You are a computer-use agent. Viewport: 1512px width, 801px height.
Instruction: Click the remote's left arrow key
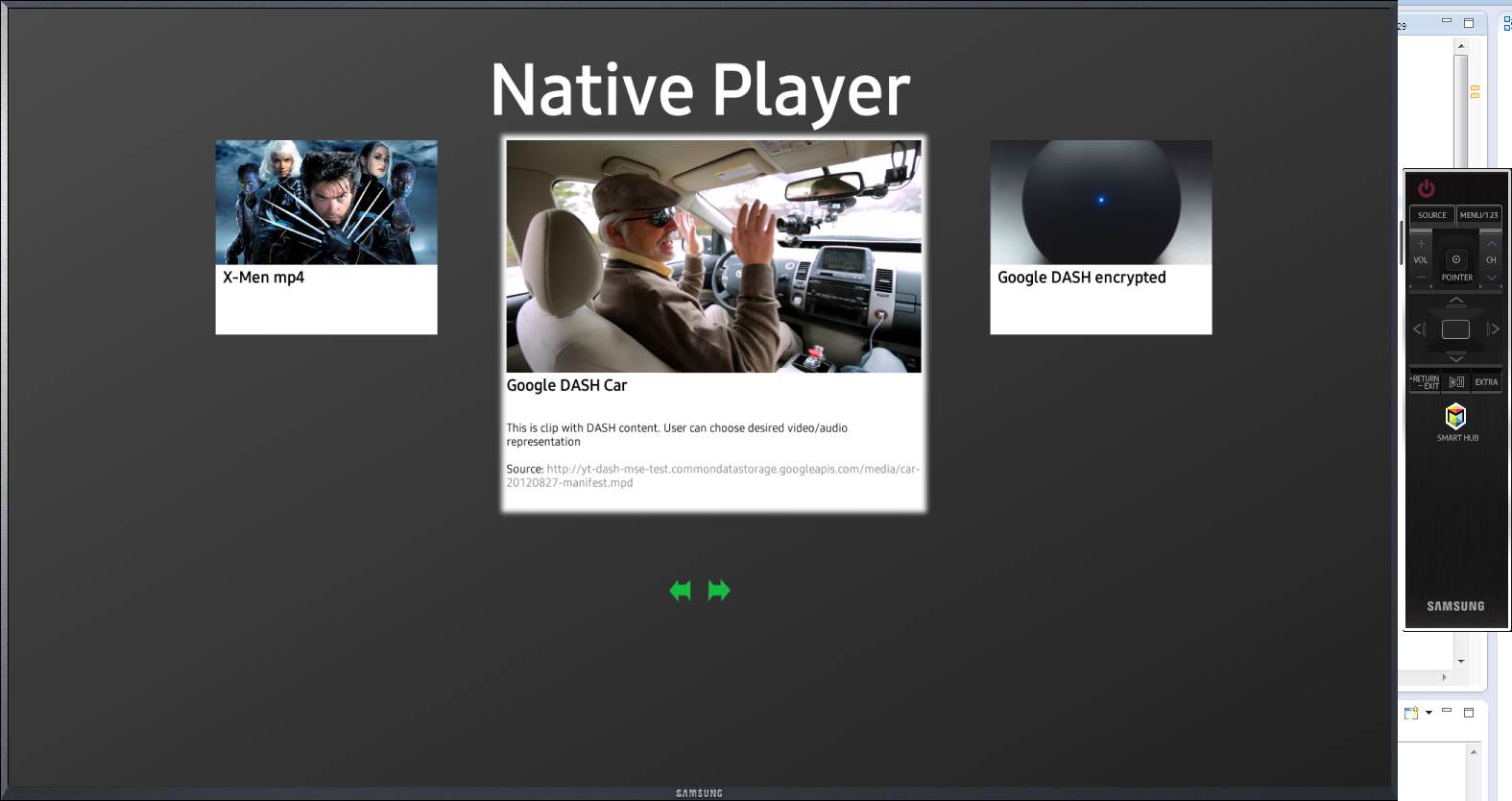[1419, 329]
